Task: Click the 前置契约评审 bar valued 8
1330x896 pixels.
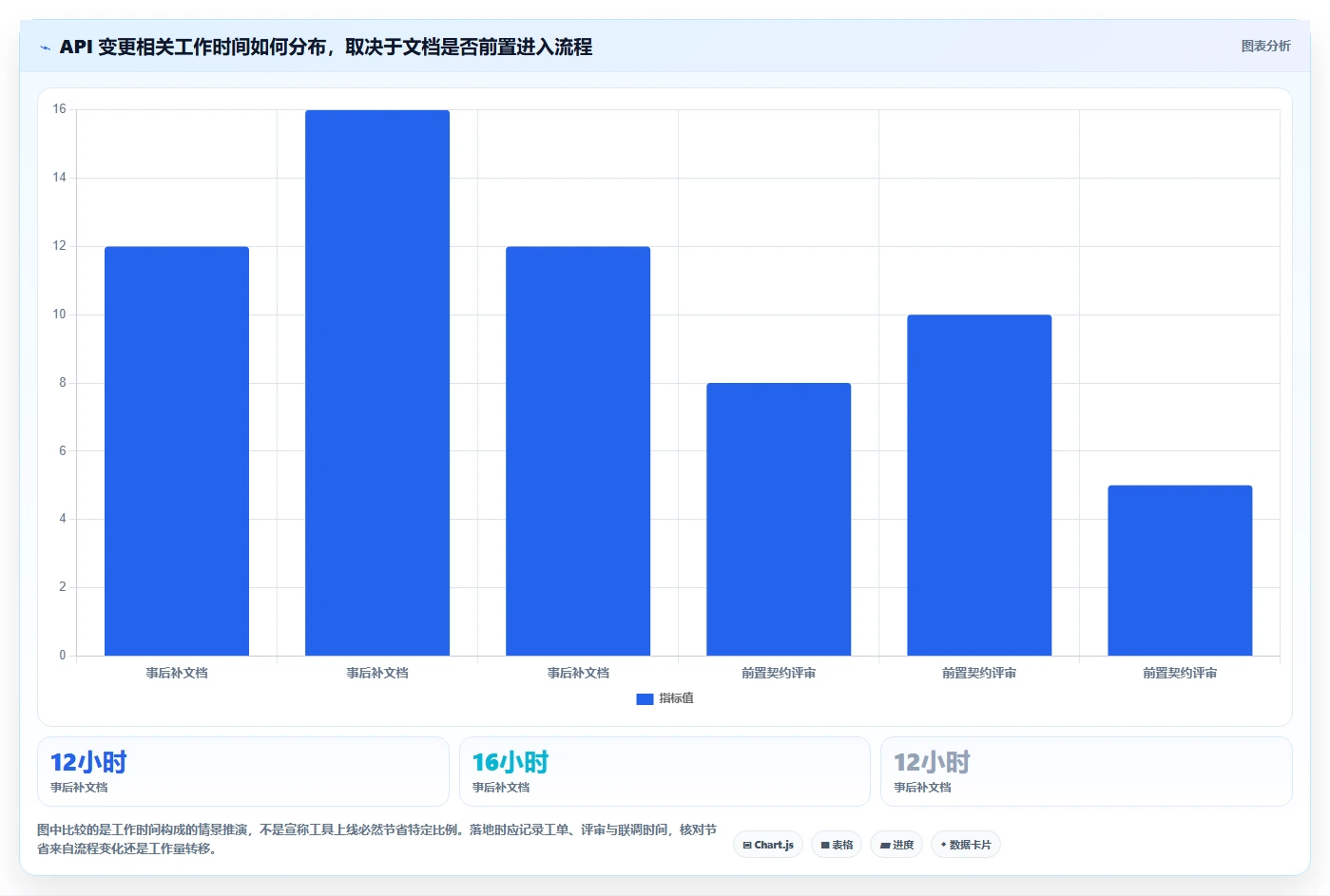Action: coord(779,519)
